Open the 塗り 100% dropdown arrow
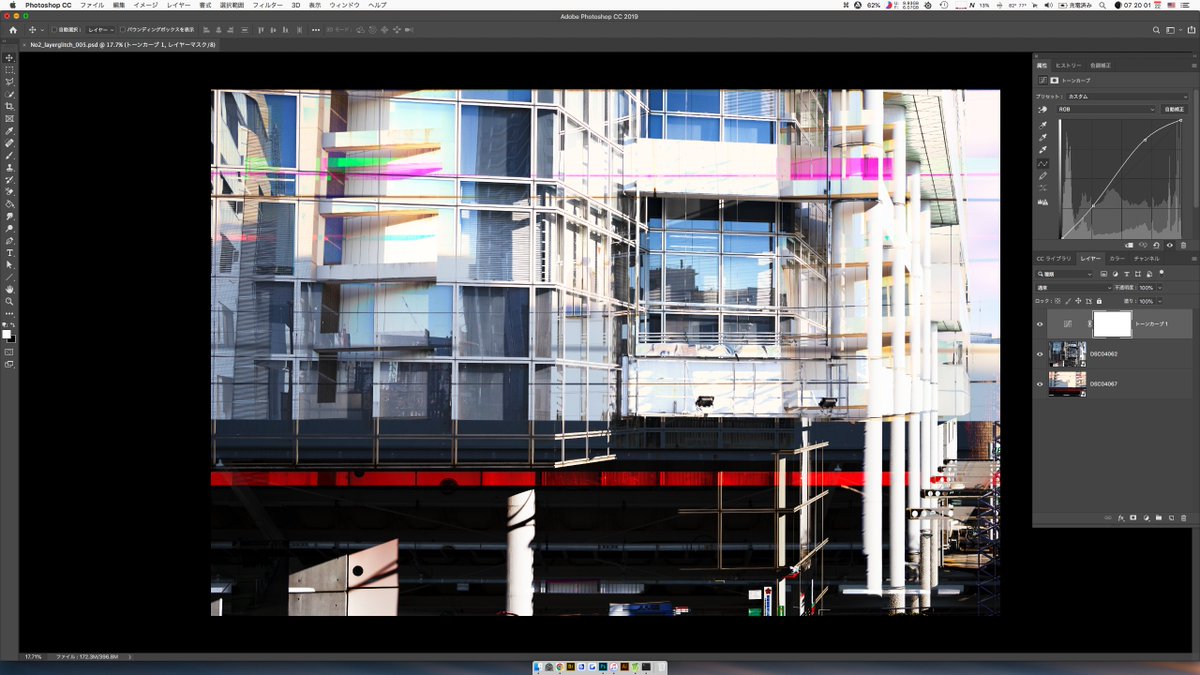 pyautogui.click(x=1159, y=301)
